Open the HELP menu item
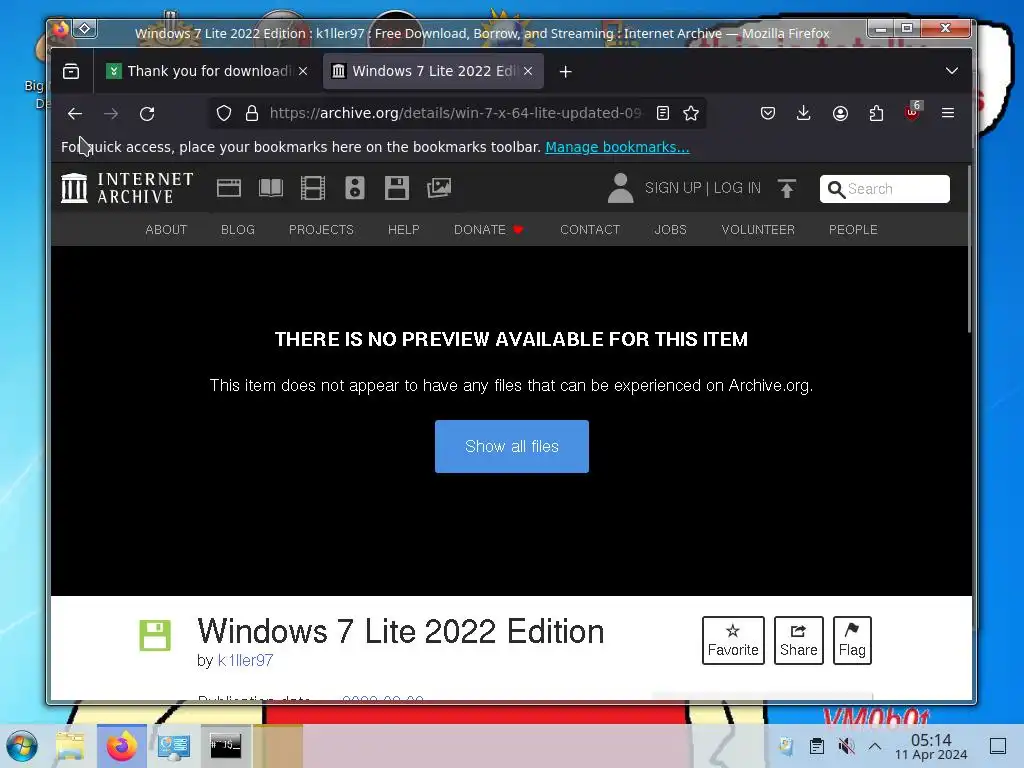This screenshot has width=1024, height=768. pyautogui.click(x=404, y=230)
